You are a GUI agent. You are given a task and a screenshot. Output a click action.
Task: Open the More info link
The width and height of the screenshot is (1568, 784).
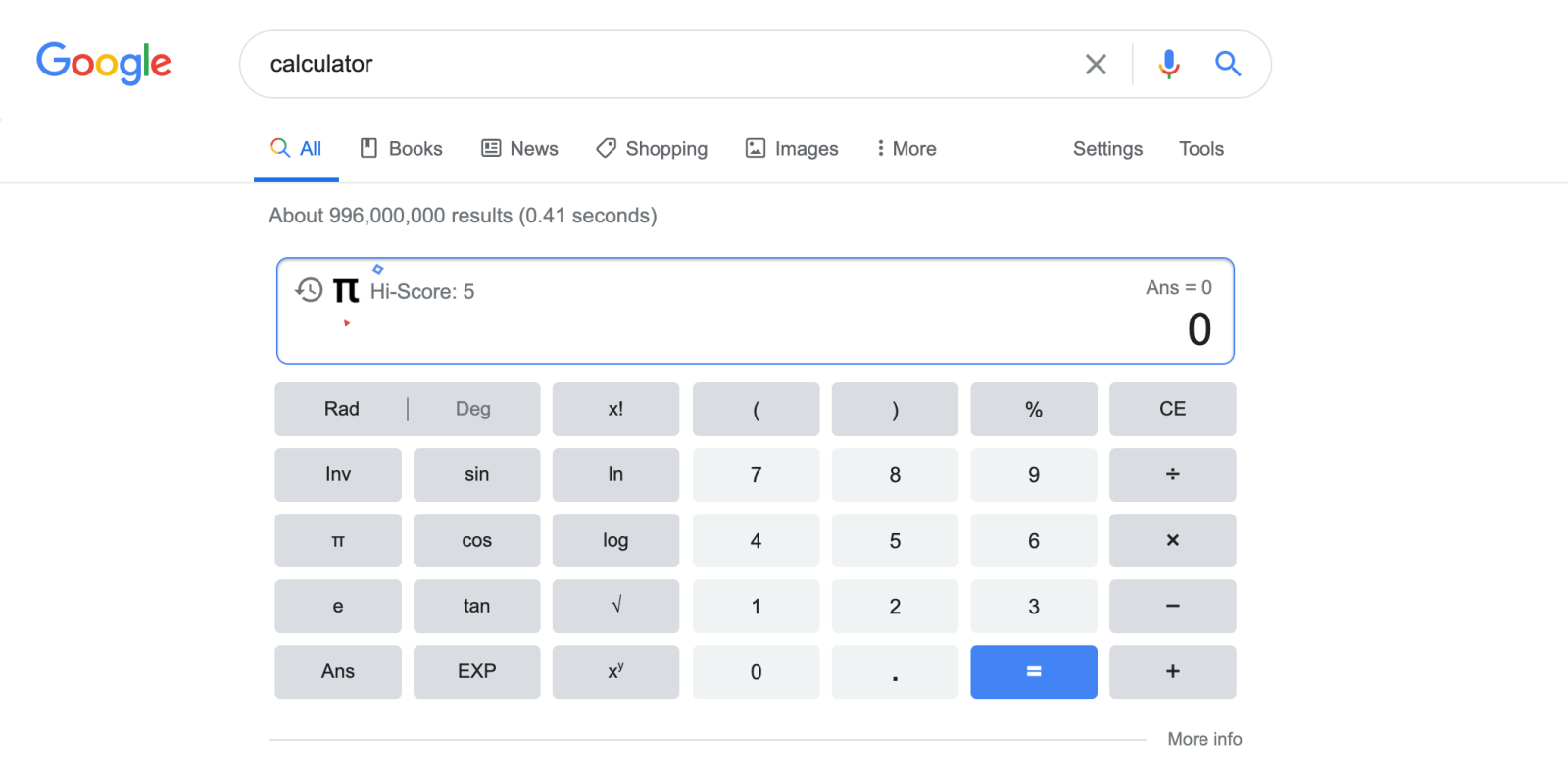[x=1204, y=739]
